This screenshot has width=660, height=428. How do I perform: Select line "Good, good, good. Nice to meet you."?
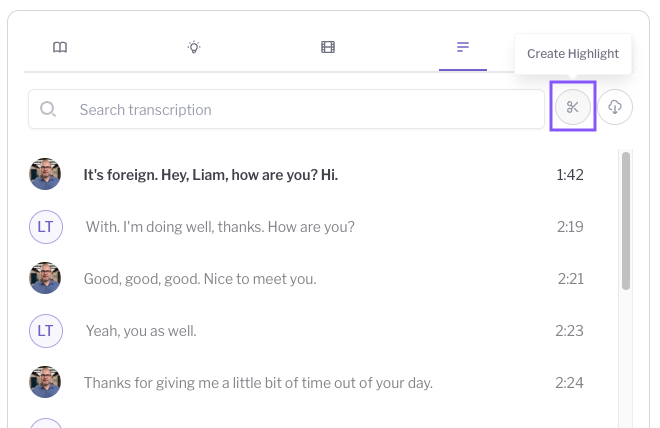click(200, 279)
